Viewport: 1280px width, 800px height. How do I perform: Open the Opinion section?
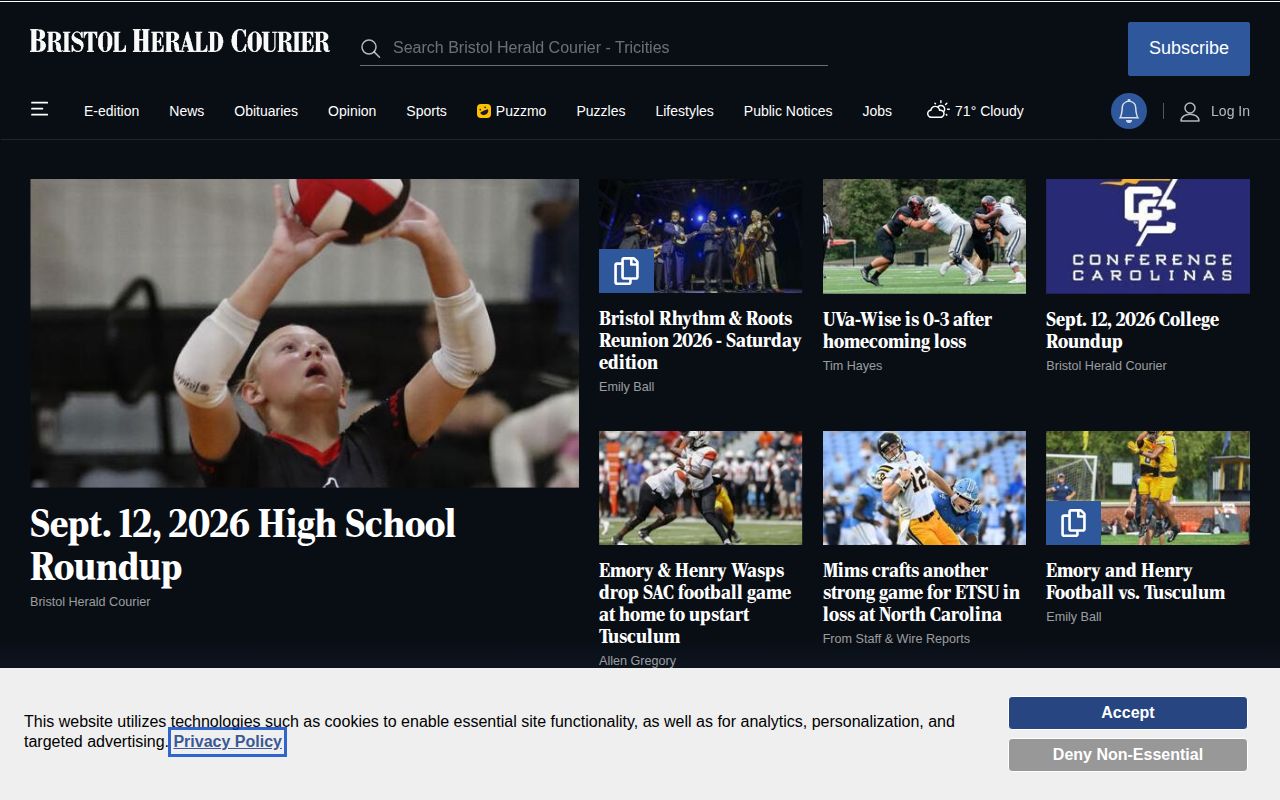pyautogui.click(x=352, y=111)
